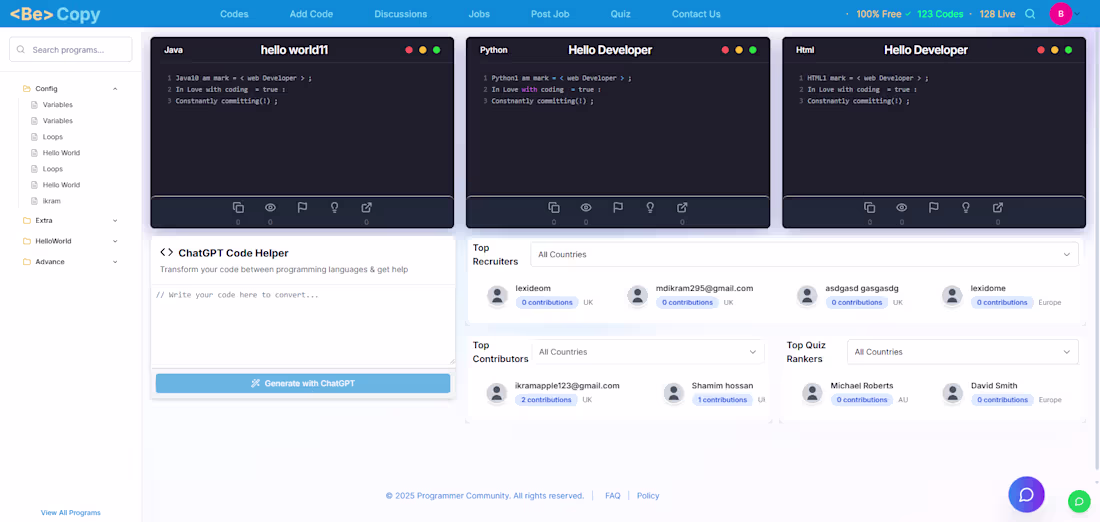View the Java hello world11 snippet
Viewport: 1100px width, 522px height.
270,208
